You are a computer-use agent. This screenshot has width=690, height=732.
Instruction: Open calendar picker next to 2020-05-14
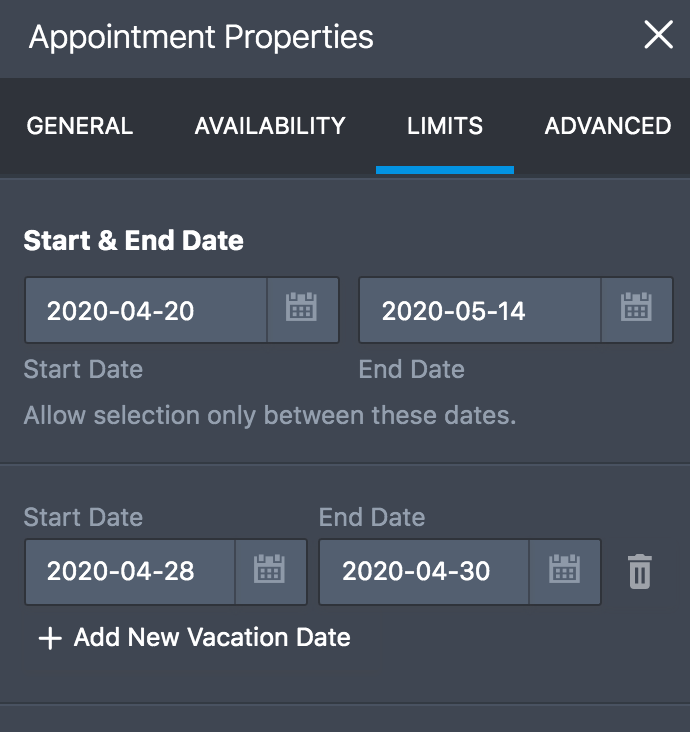click(636, 310)
